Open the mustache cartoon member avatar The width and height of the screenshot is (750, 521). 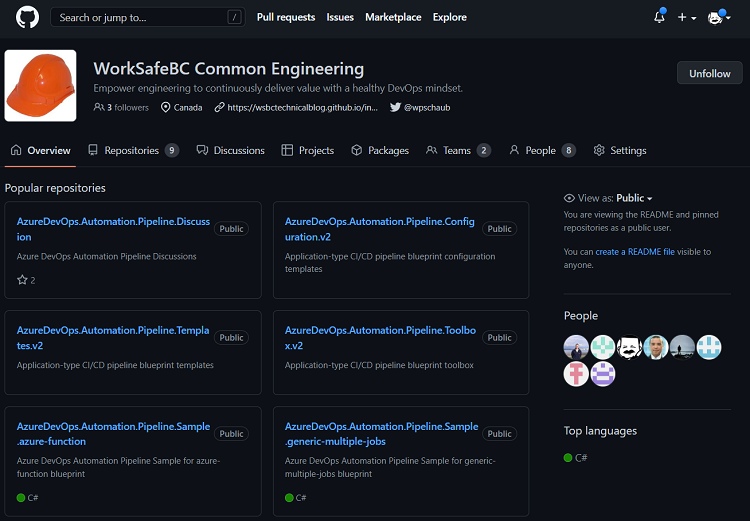tap(629, 347)
